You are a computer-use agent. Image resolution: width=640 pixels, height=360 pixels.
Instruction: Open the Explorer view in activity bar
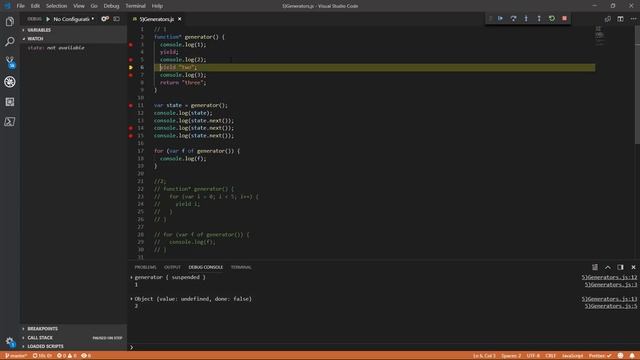(10, 22)
